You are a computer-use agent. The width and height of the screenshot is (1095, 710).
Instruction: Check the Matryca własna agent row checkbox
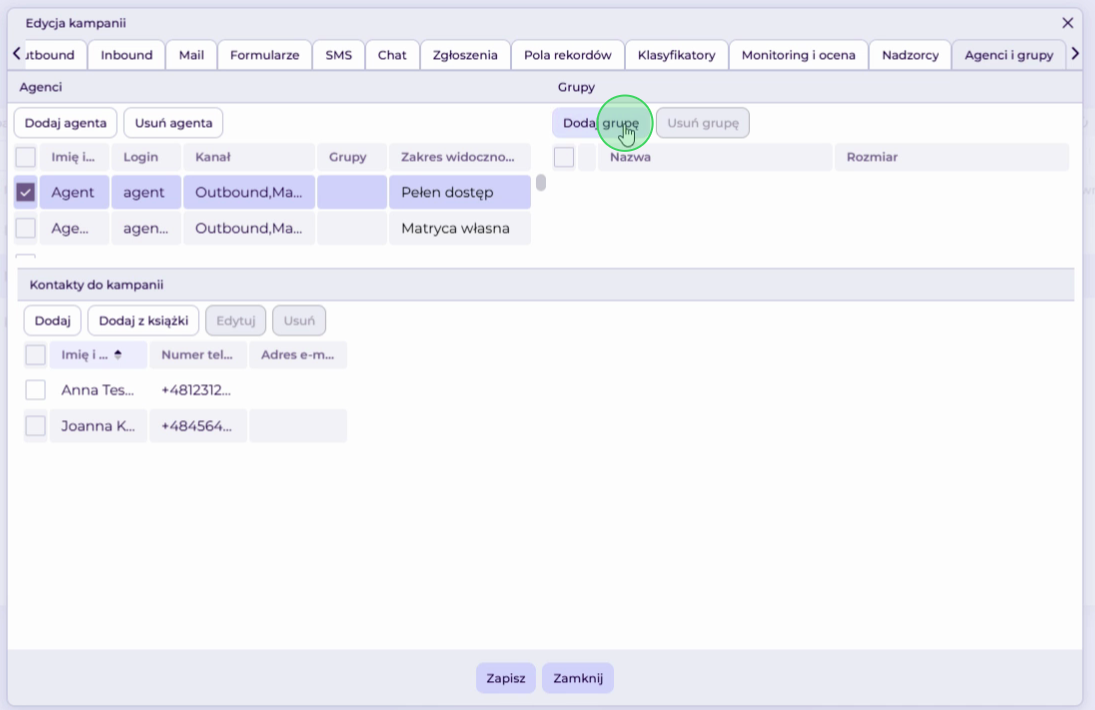pyautogui.click(x=26, y=228)
